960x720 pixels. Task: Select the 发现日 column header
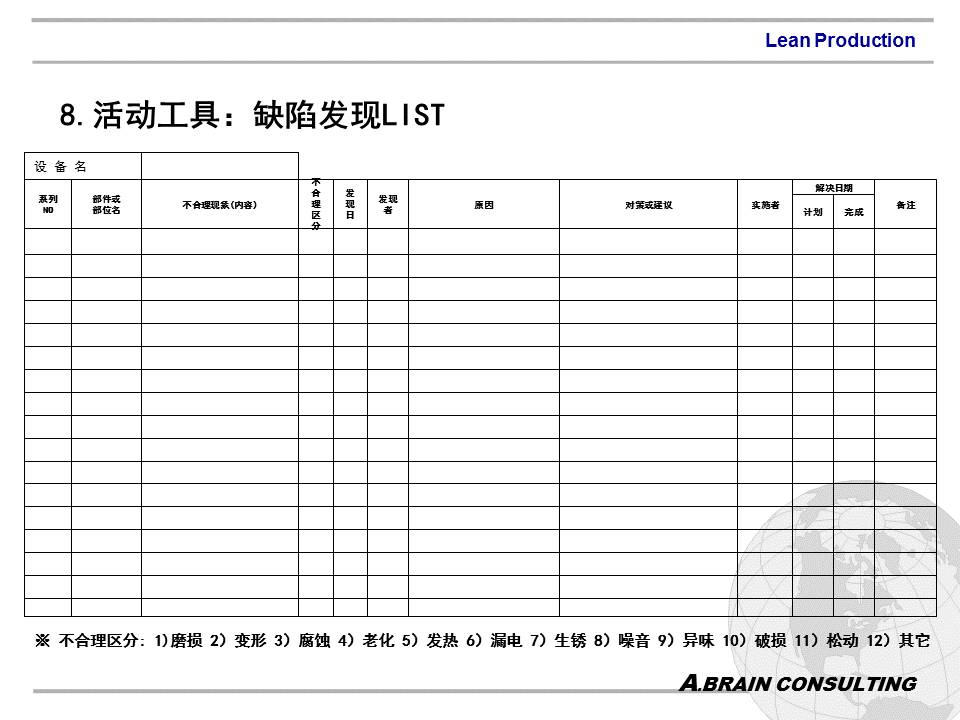point(350,205)
